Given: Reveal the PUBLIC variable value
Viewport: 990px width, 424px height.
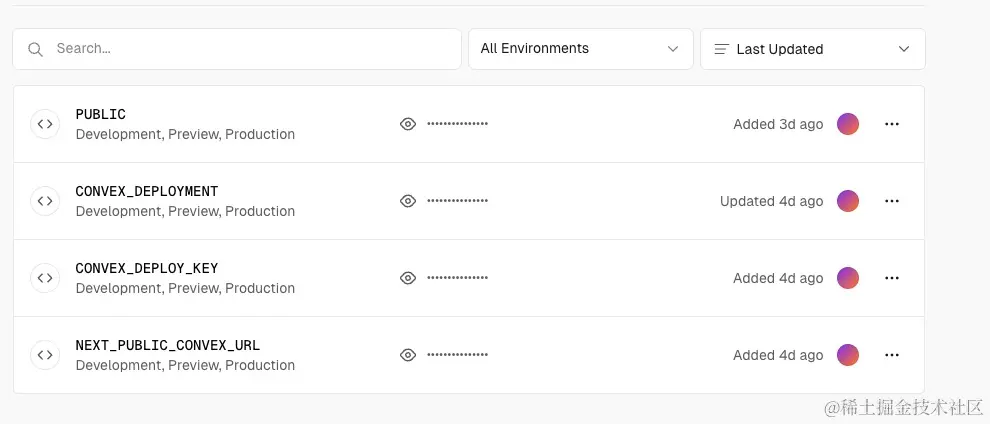Looking at the screenshot, I should coord(408,124).
